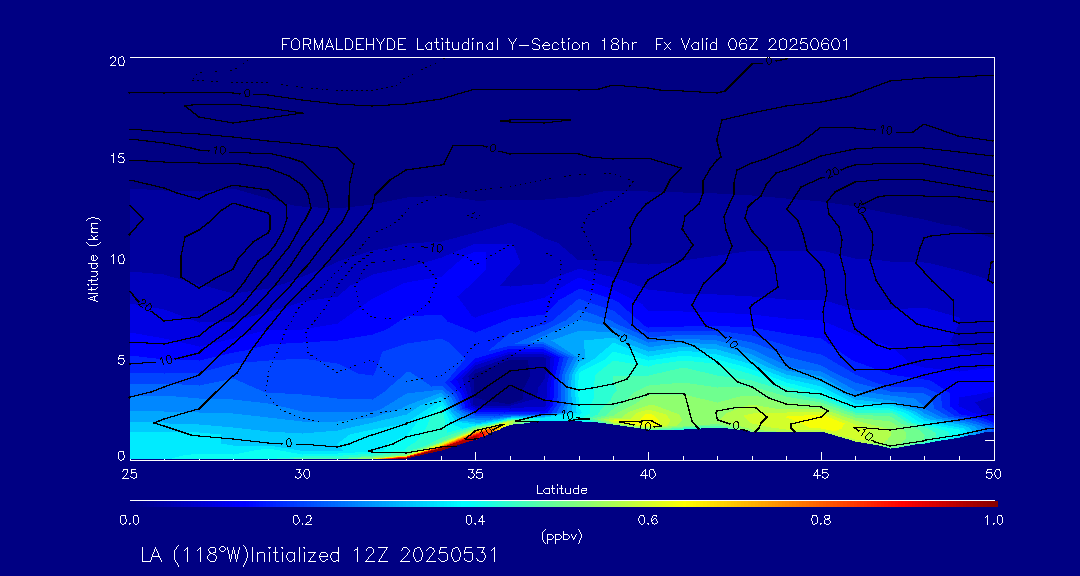Click the colorbar tick label 0.8
1080x576 pixels.
point(821,520)
